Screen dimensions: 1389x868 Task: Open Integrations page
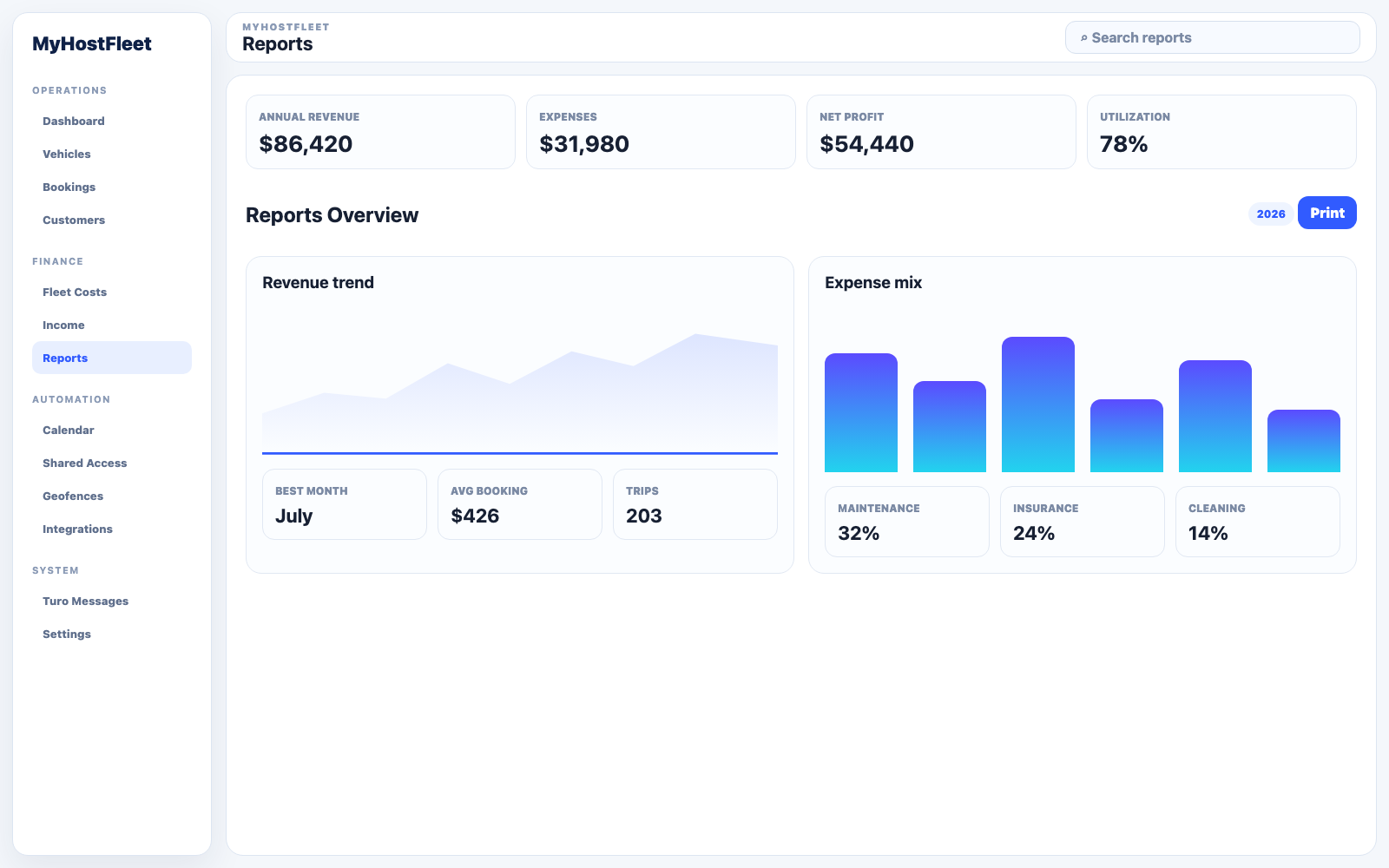point(112,529)
